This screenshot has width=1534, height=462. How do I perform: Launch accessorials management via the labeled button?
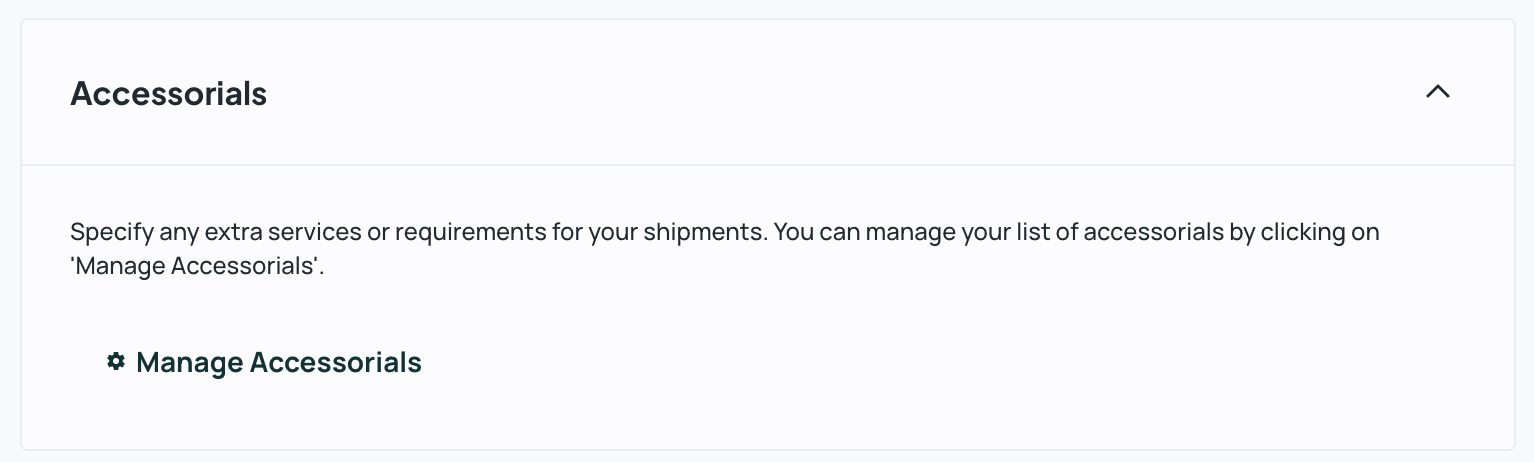click(264, 362)
